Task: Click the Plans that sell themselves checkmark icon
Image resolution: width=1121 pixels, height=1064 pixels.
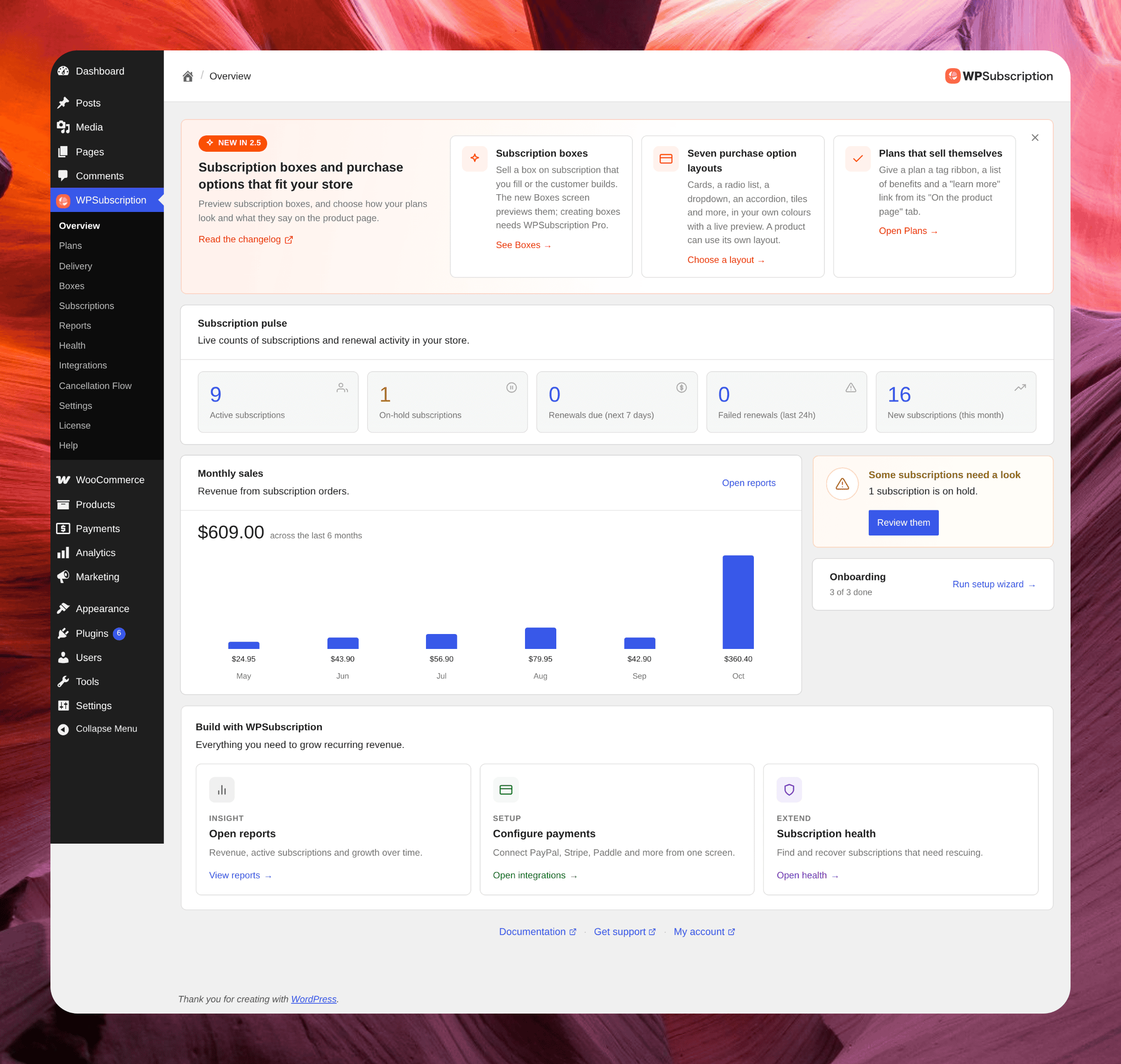Action: (858, 159)
